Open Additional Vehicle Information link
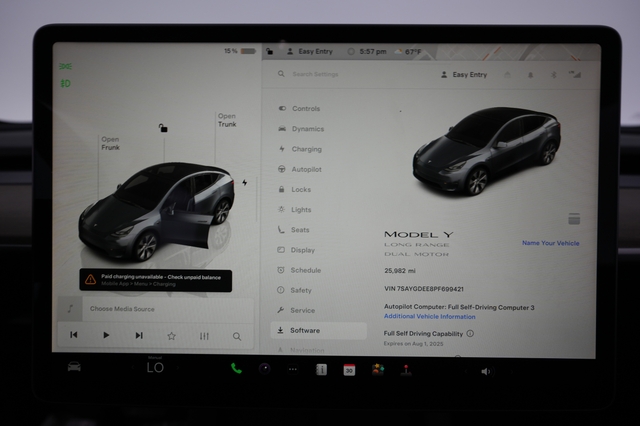The image size is (640, 426). point(429,316)
